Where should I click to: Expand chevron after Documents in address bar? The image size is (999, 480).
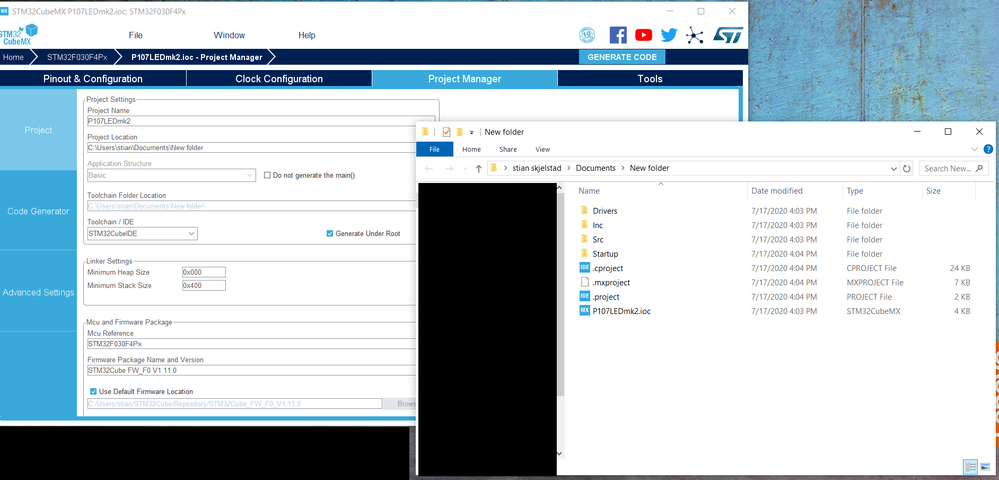(622, 168)
